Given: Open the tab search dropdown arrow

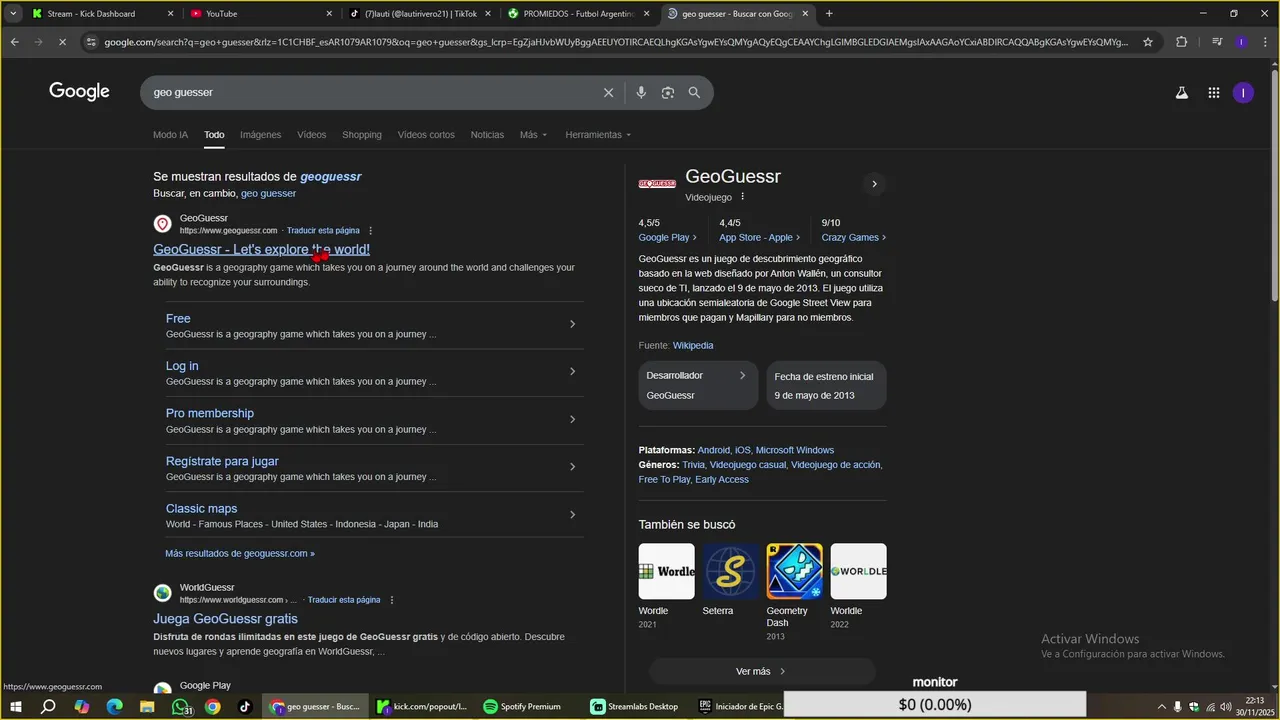Looking at the screenshot, I should click(13, 14).
